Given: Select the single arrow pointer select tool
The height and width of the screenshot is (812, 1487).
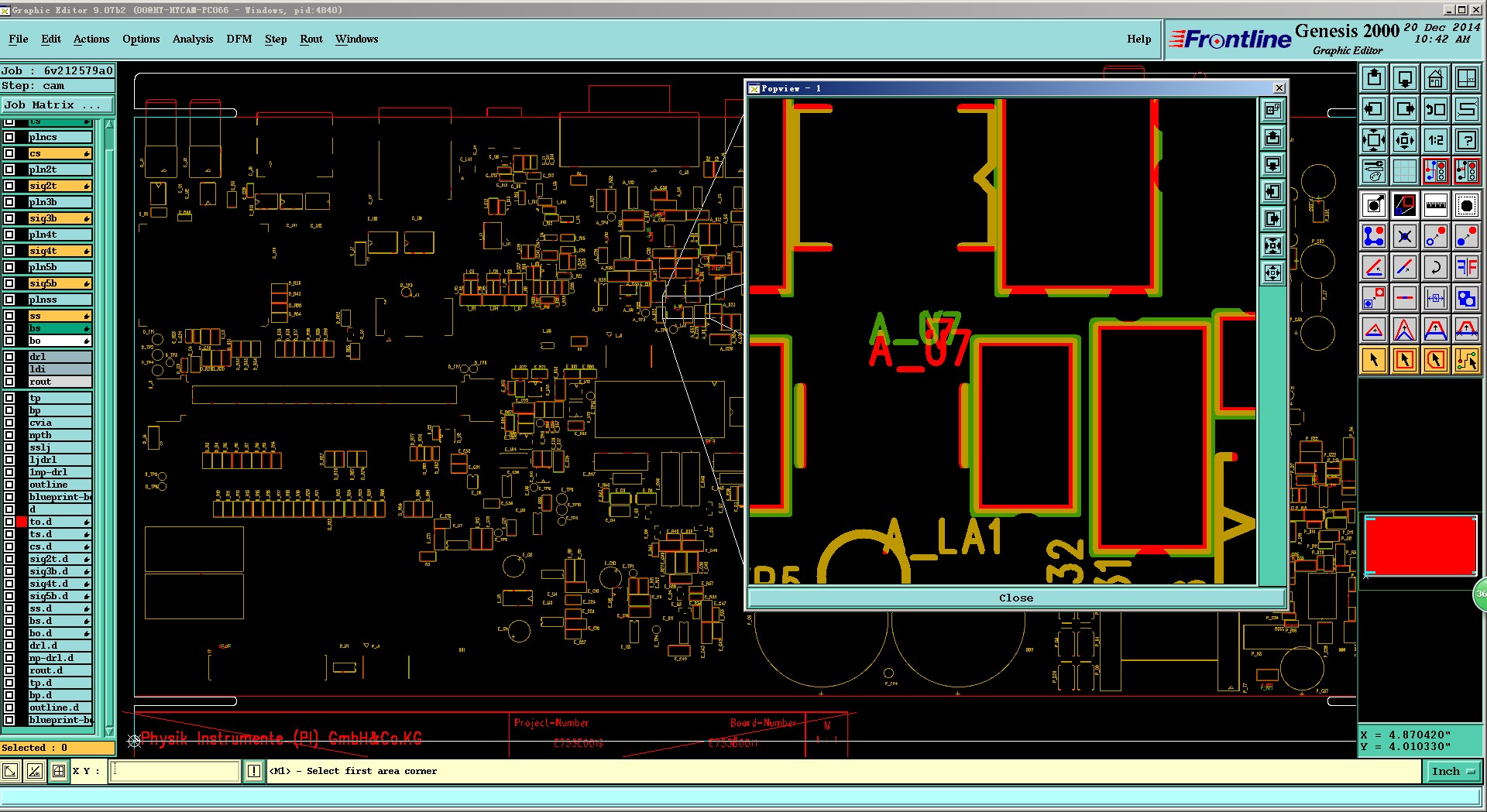Looking at the screenshot, I should tap(1374, 360).
